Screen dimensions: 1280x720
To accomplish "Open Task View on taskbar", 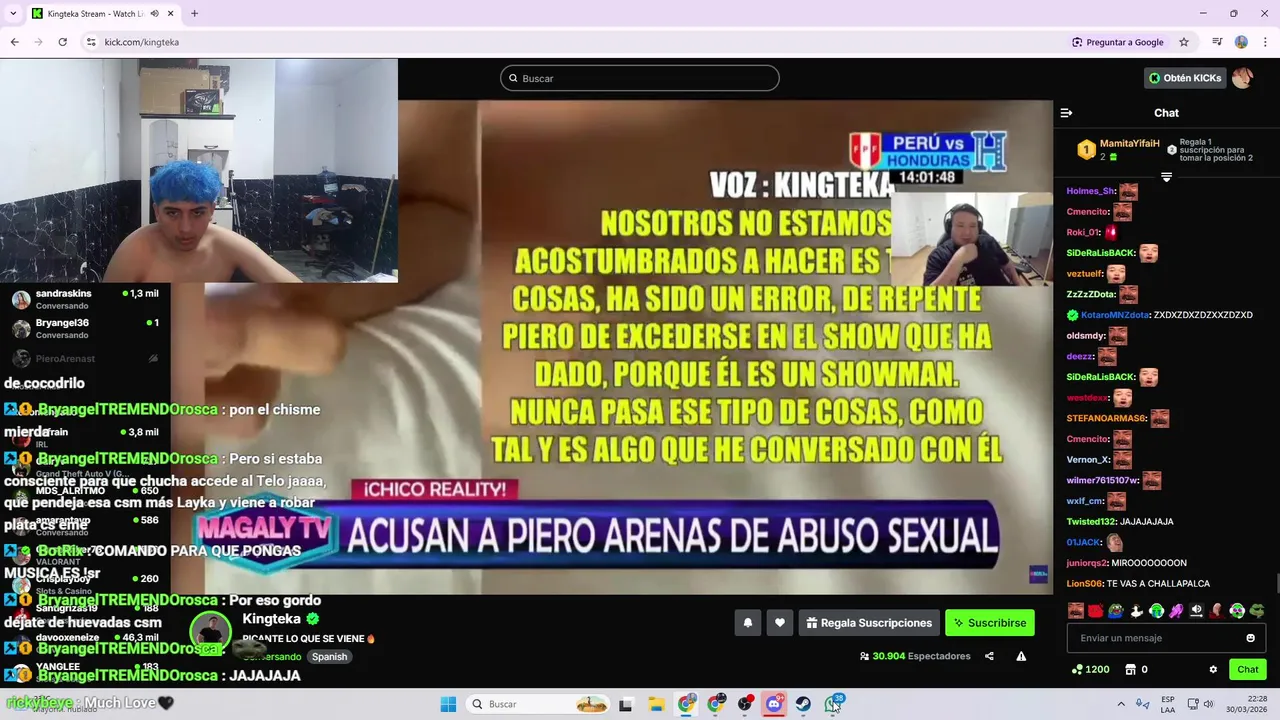I will tap(625, 704).
